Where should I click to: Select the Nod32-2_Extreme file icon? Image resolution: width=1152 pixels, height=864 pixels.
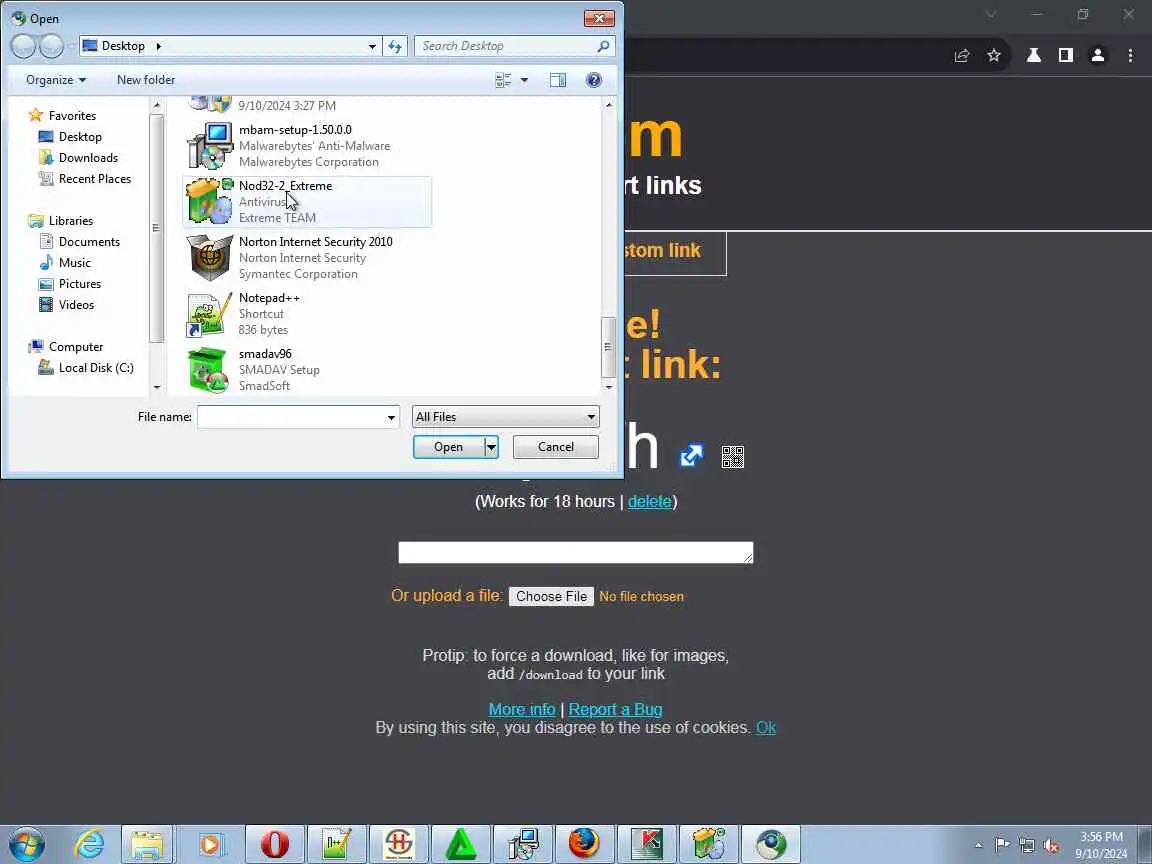point(210,201)
